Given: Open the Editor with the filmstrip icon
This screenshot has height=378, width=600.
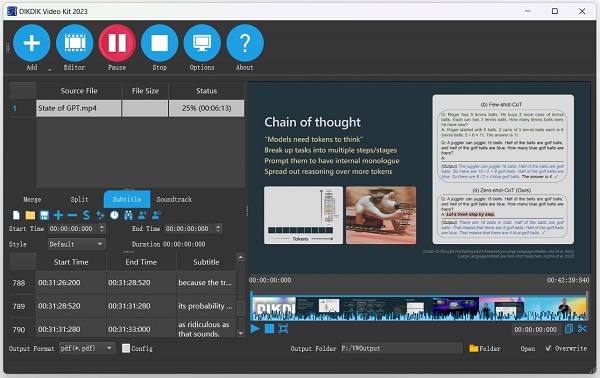Looking at the screenshot, I should (x=75, y=43).
